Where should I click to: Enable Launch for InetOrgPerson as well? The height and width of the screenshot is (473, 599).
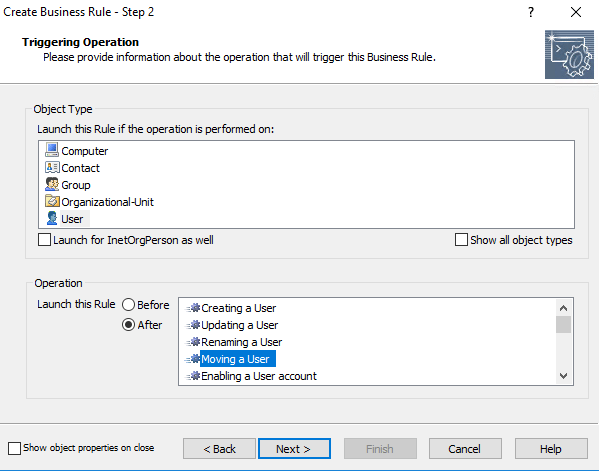[x=44, y=240]
